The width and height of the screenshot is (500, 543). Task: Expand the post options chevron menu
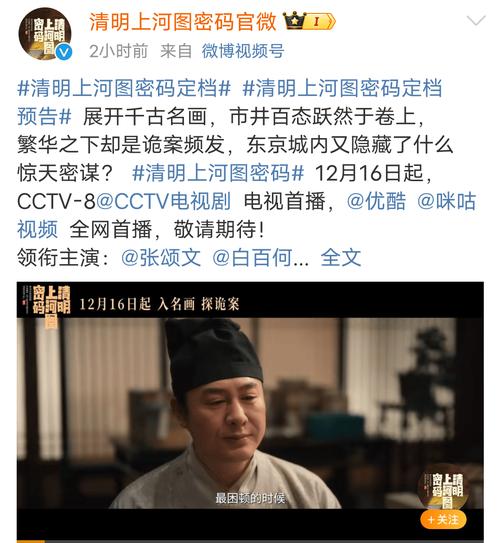[476, 20]
